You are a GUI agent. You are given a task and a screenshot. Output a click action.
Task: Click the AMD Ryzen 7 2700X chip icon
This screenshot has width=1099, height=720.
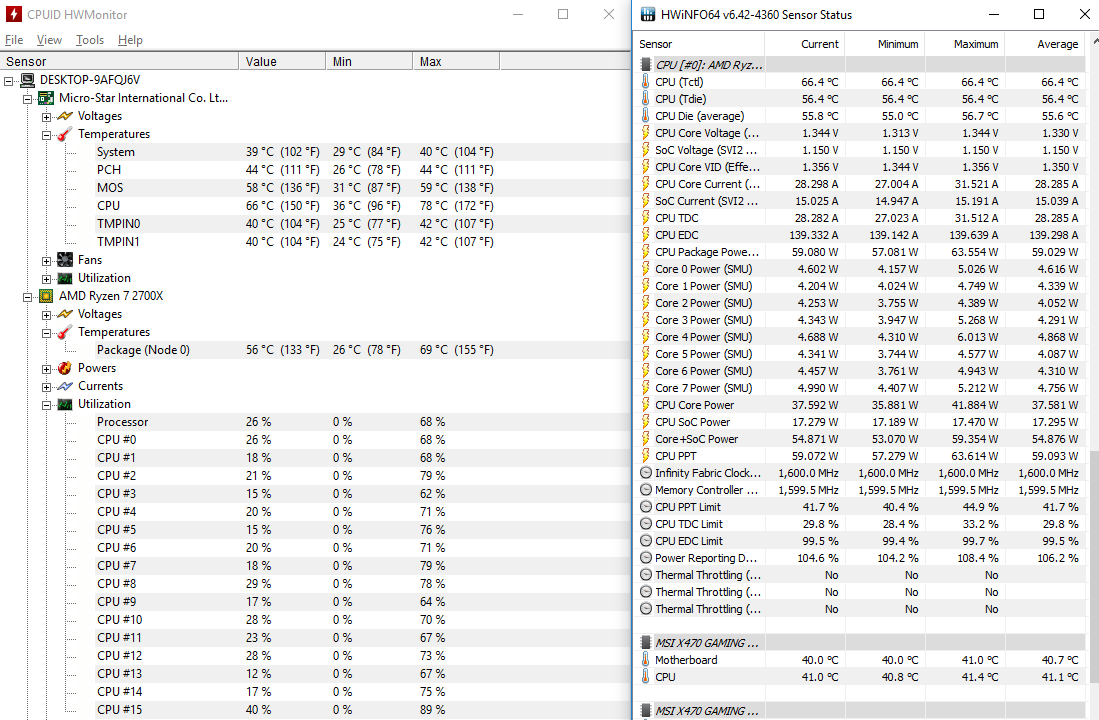tap(46, 296)
